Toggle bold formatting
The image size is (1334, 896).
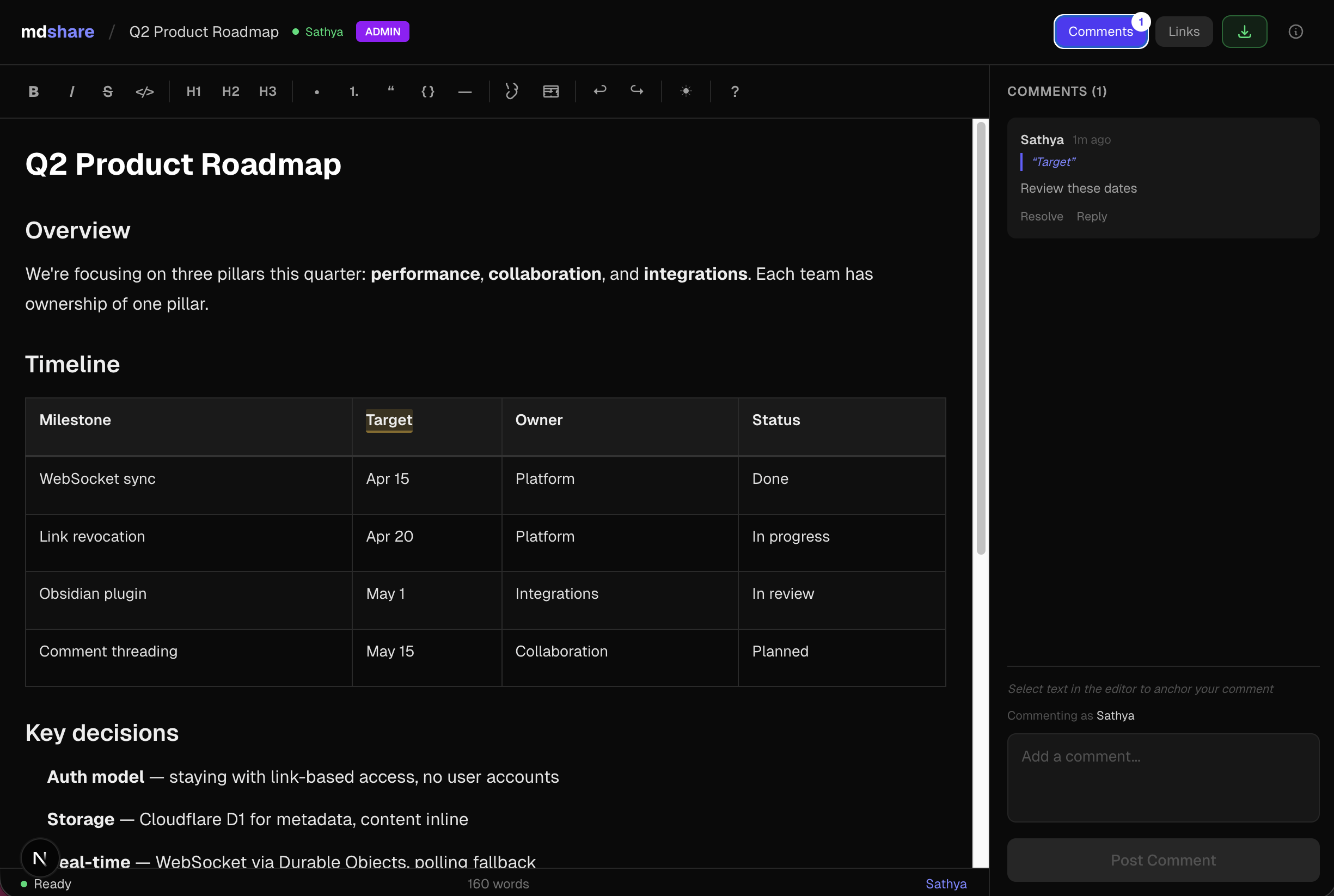pos(33,91)
